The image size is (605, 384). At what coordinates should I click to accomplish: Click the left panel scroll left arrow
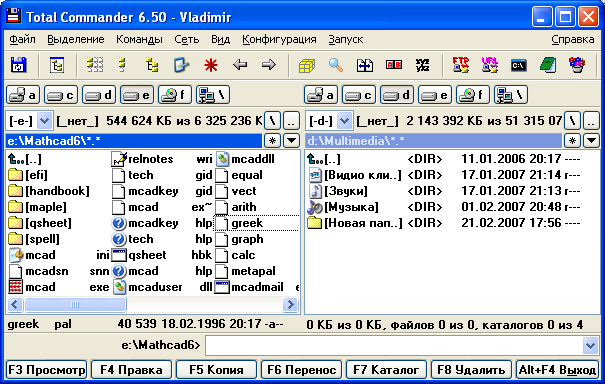click(x=15, y=305)
